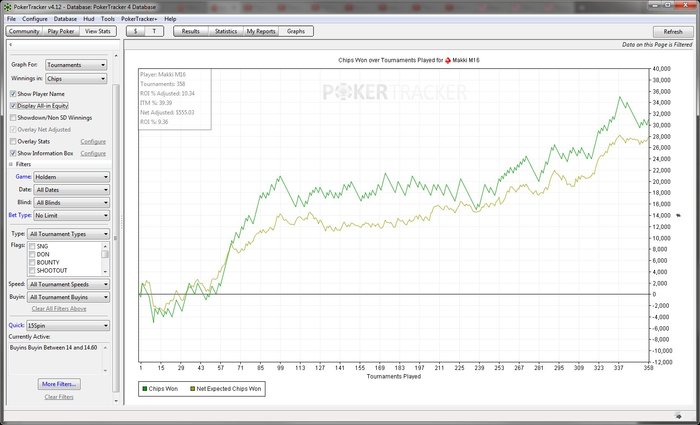The height and width of the screenshot is (425, 700).
Task: Toggle Show Player Name checkbox
Action: [x=13, y=94]
